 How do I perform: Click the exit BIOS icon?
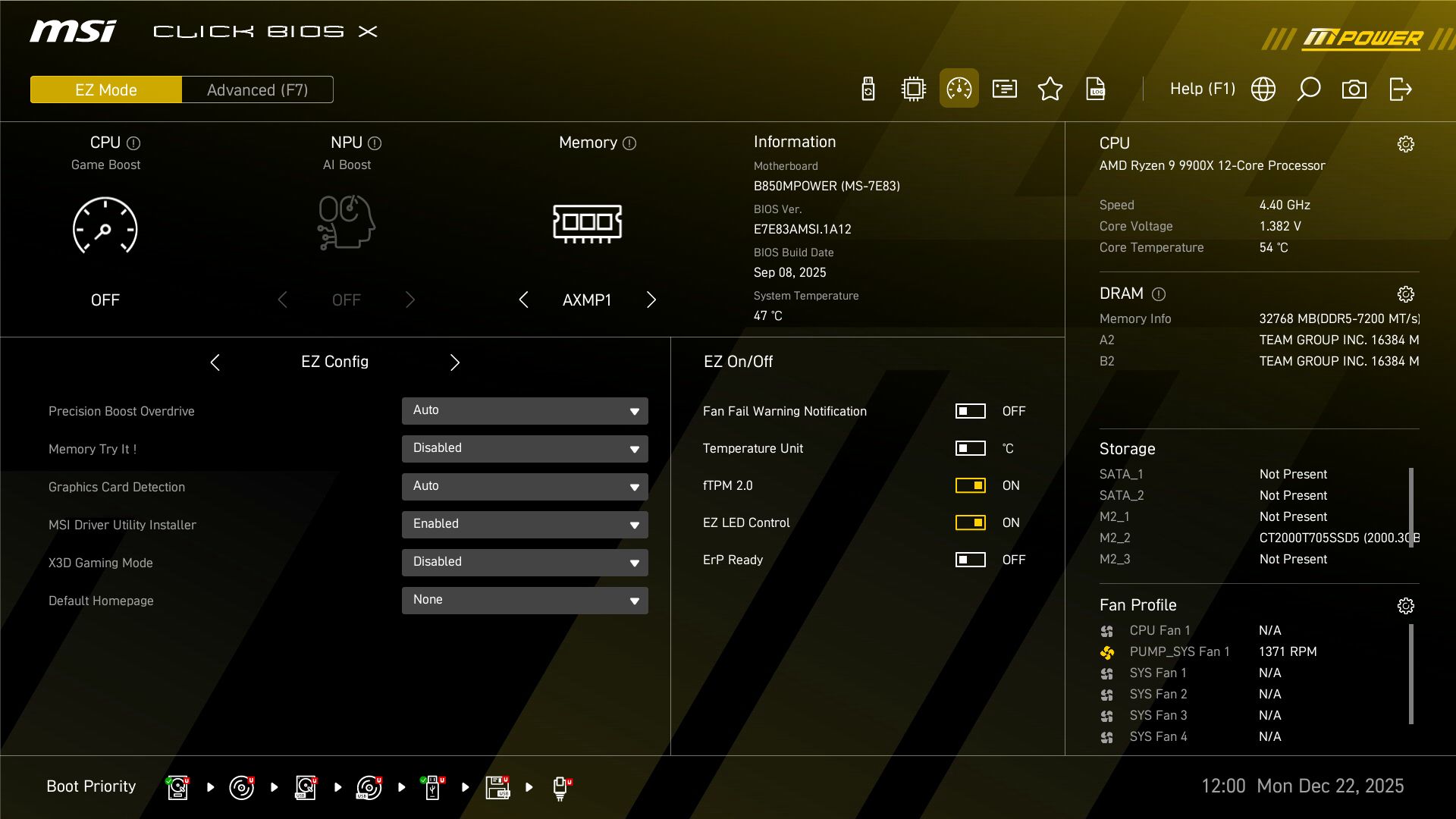1401,89
